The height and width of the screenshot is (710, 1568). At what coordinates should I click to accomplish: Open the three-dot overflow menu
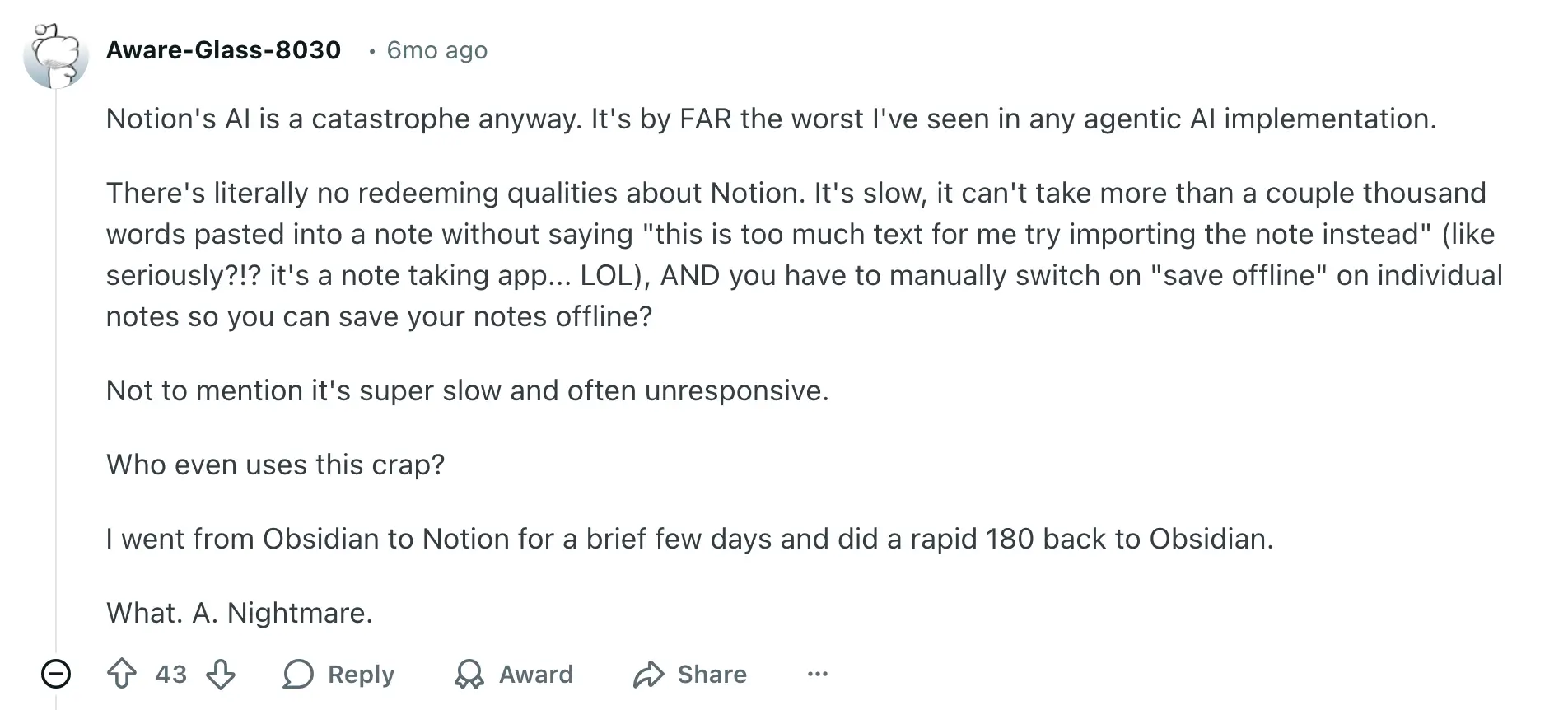816,674
